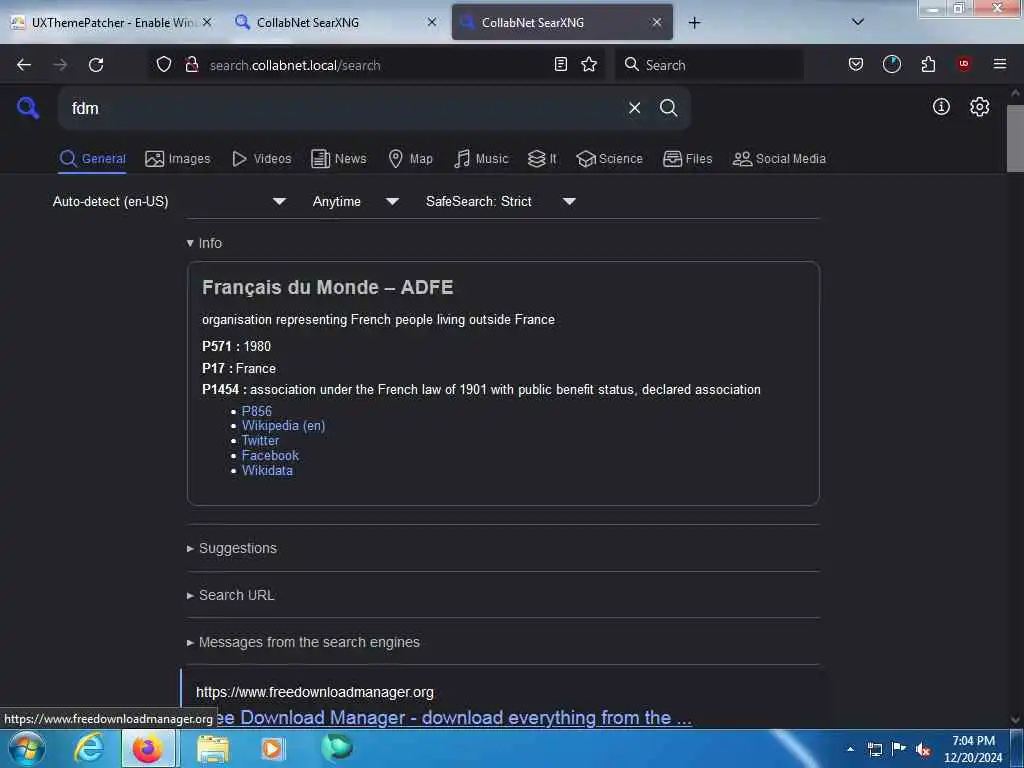Open the Auto-detect language dropdown
Screen dimensions: 1024x768
[170, 201]
